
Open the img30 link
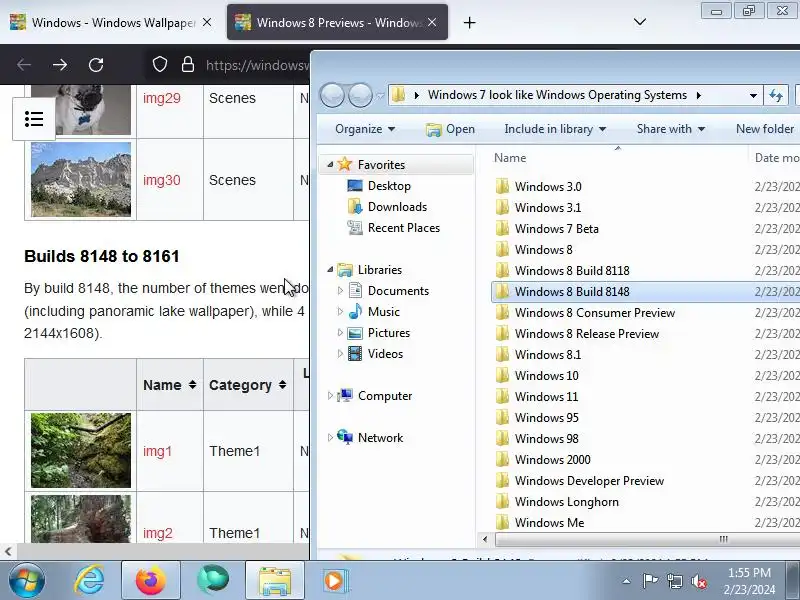[162, 180]
